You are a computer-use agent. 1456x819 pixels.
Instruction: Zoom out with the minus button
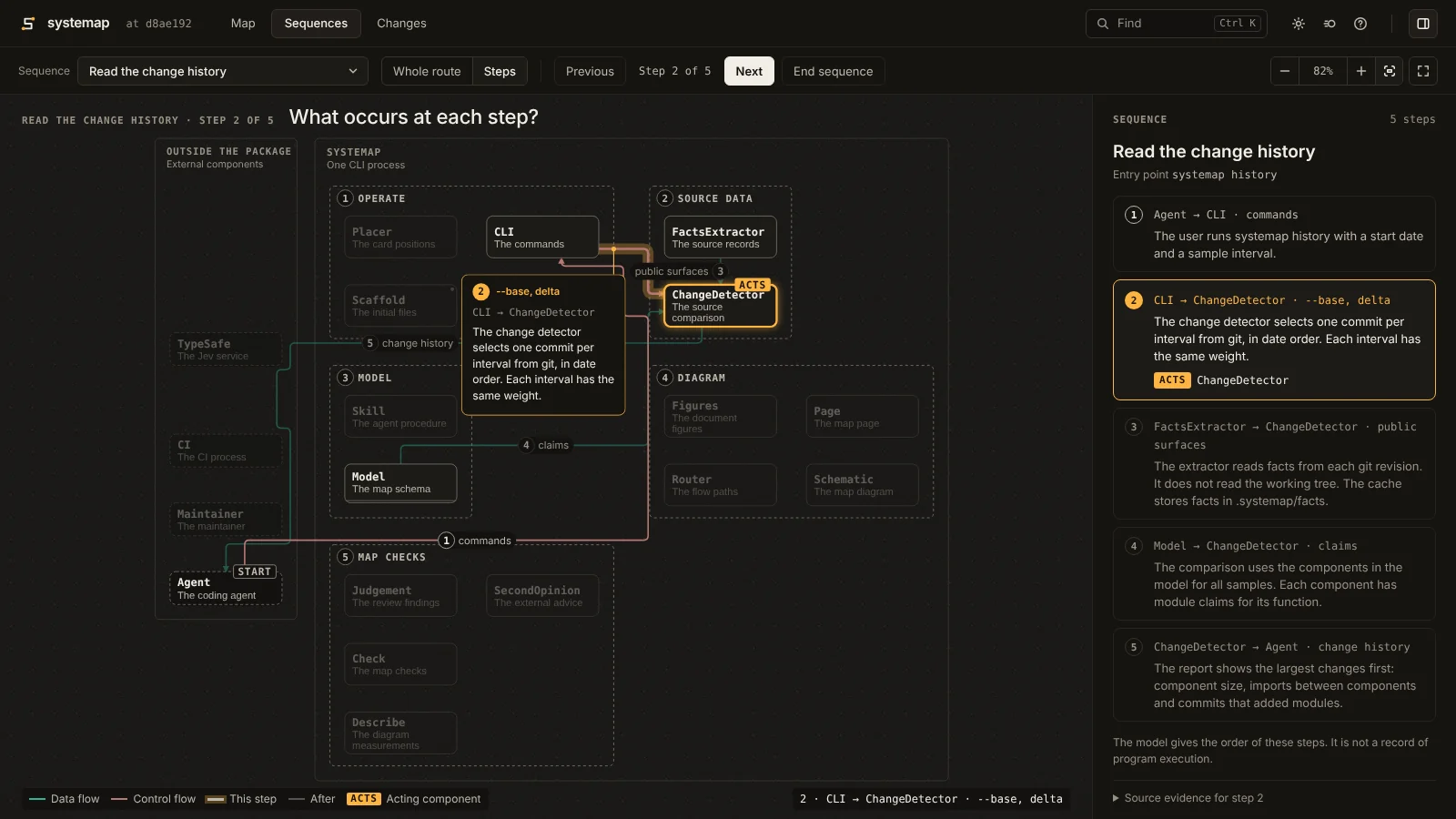1285,71
